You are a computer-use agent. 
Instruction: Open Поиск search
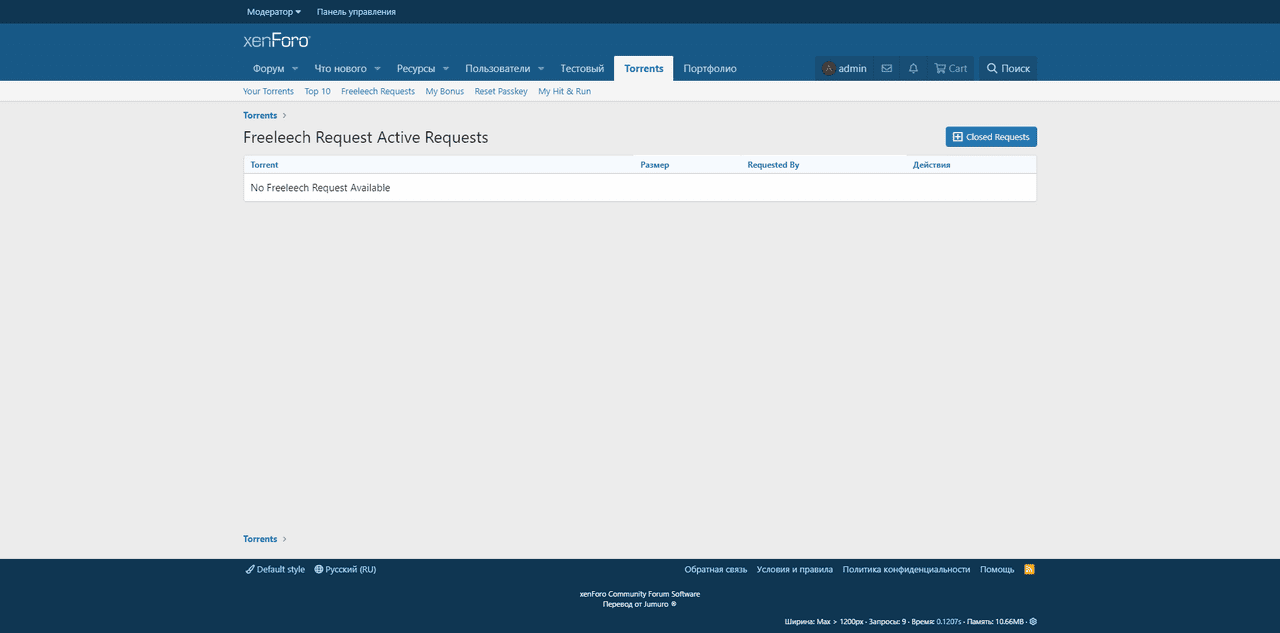pos(1008,69)
